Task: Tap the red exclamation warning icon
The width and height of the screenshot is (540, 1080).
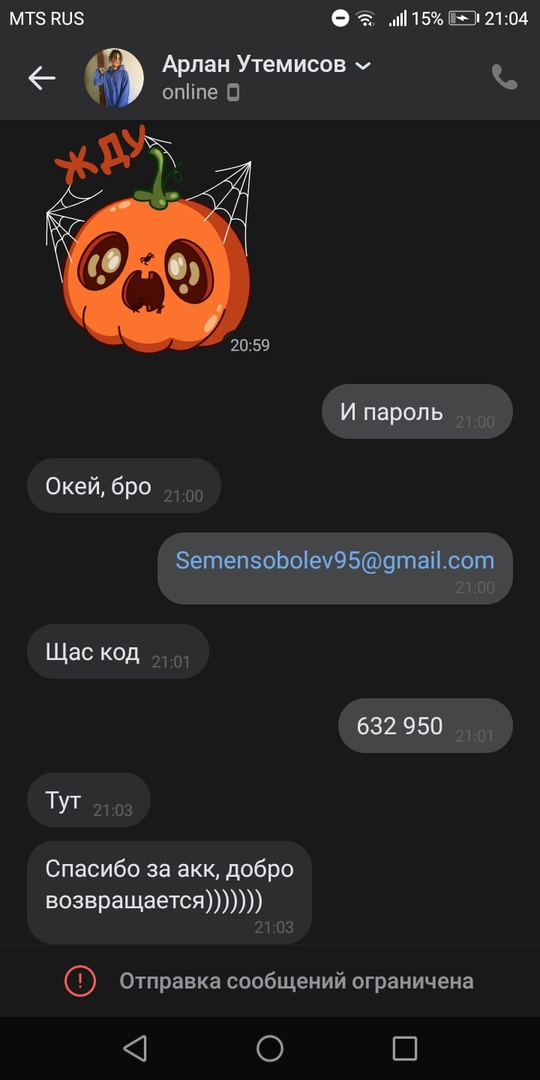Action: 81,980
